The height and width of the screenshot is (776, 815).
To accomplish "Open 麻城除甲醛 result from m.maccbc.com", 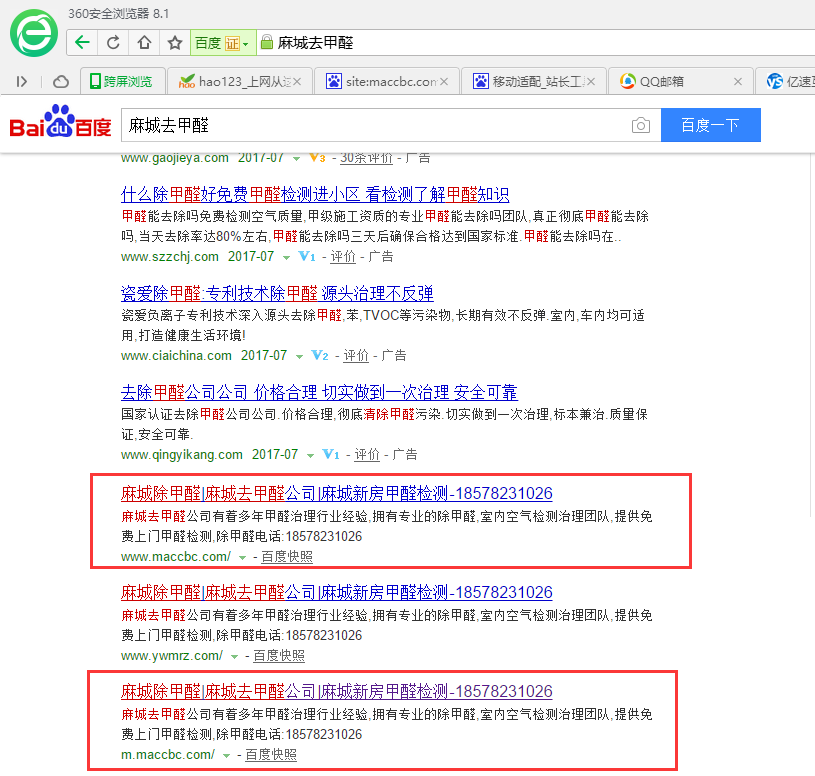I will coord(337,691).
